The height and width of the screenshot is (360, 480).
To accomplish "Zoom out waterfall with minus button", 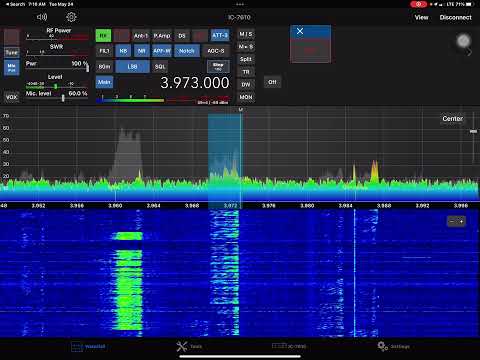I will click(x=452, y=221).
